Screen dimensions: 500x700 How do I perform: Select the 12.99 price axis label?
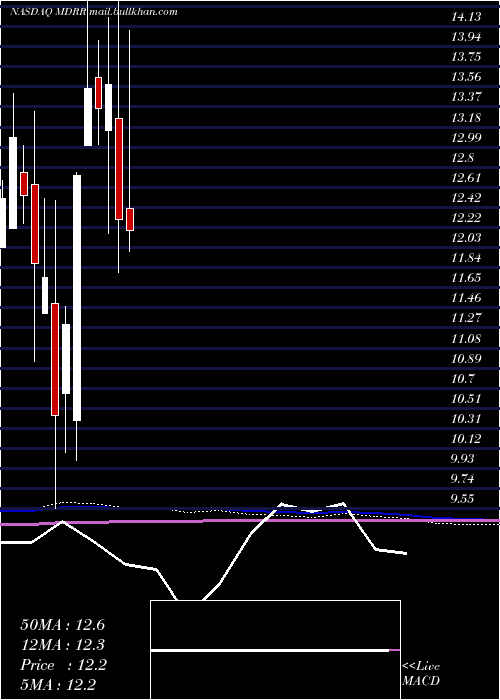[466, 138]
